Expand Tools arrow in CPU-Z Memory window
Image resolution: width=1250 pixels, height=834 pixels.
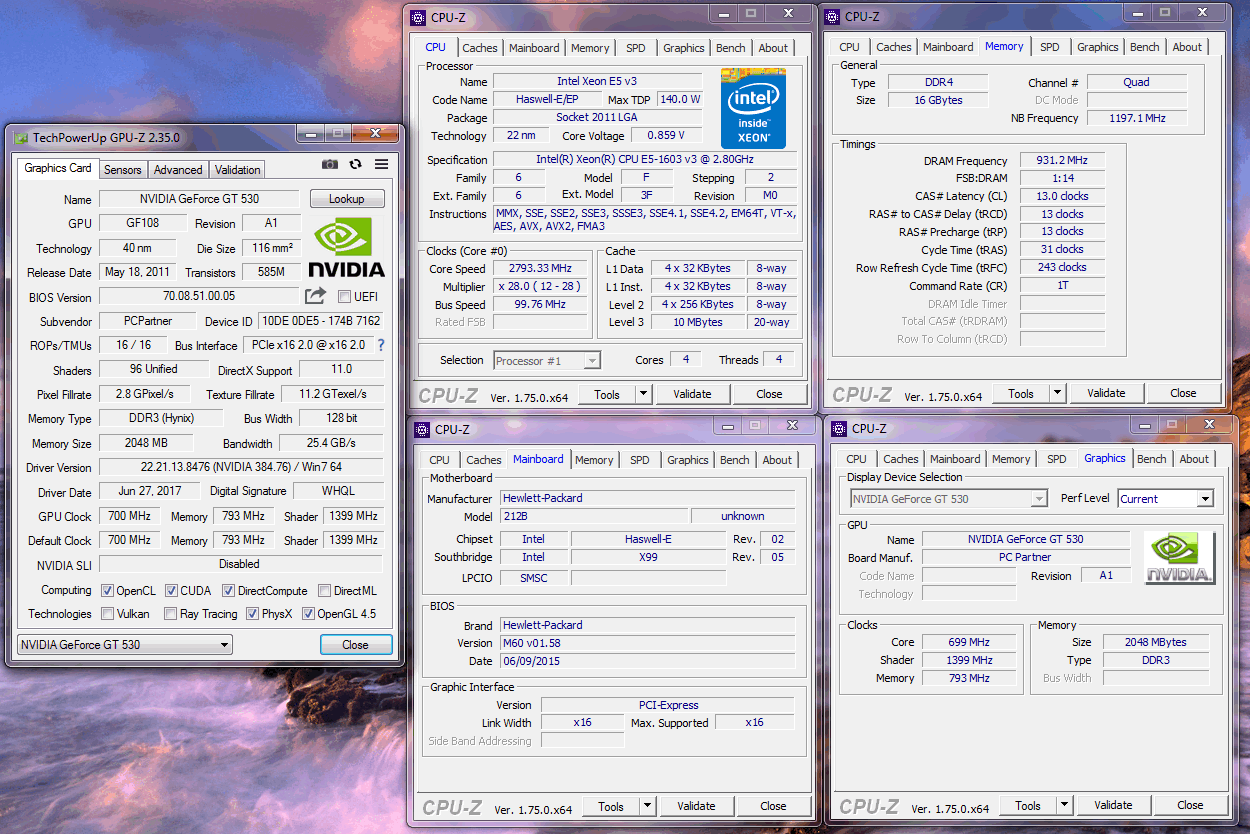1057,393
